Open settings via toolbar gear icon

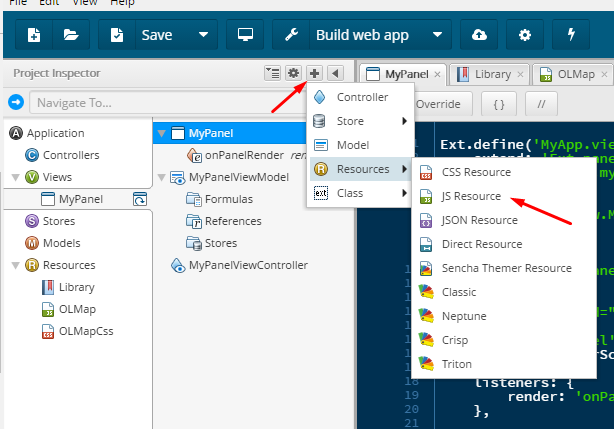coord(525,35)
